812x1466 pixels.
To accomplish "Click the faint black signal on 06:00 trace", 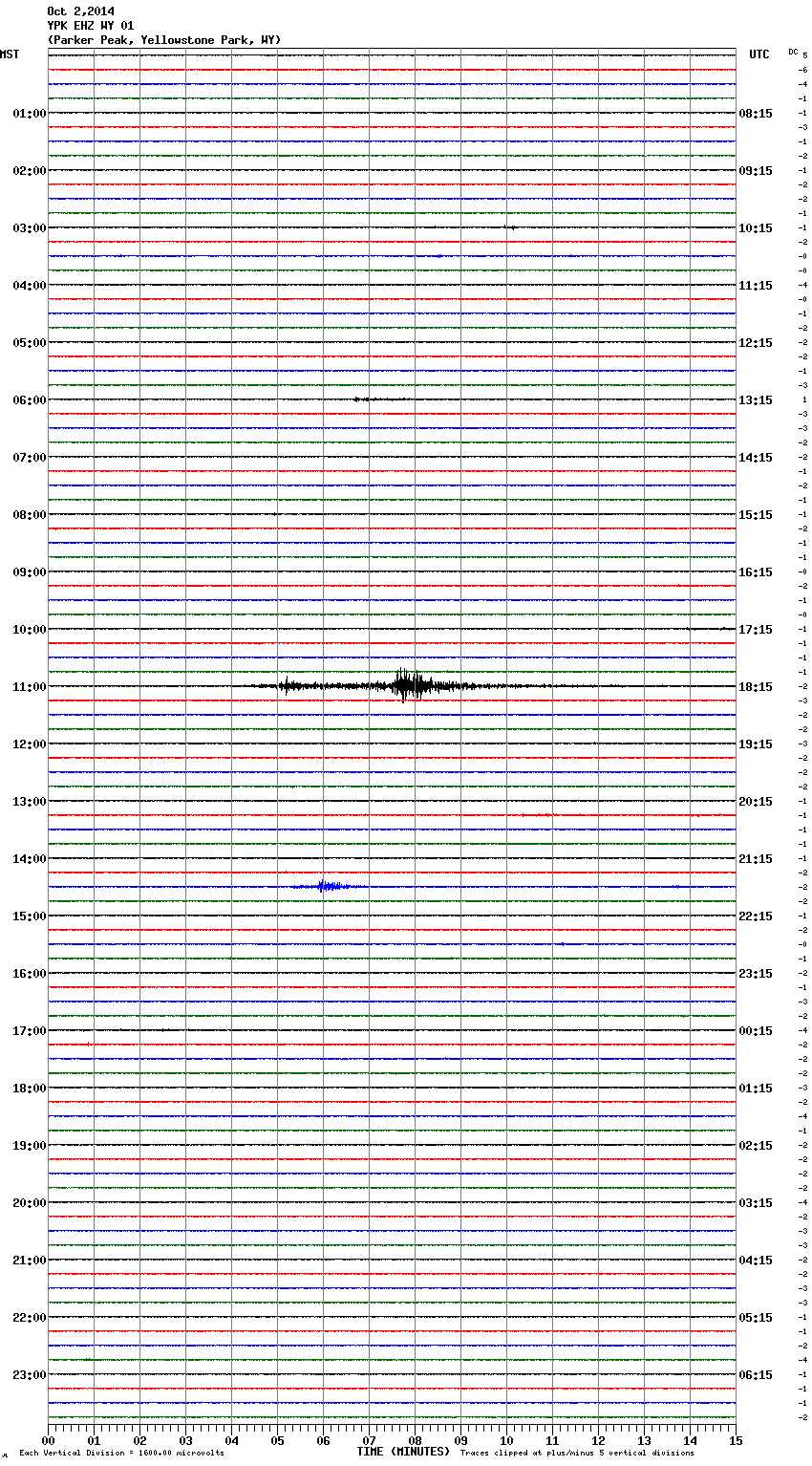I will (x=380, y=399).
